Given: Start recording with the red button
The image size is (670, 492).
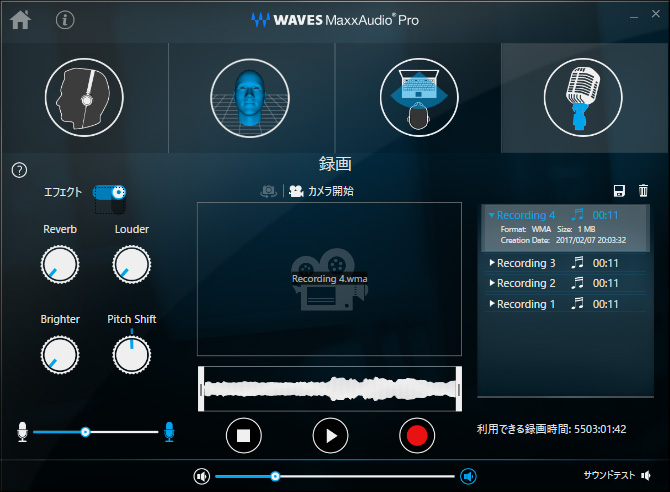Looking at the screenshot, I should [417, 436].
